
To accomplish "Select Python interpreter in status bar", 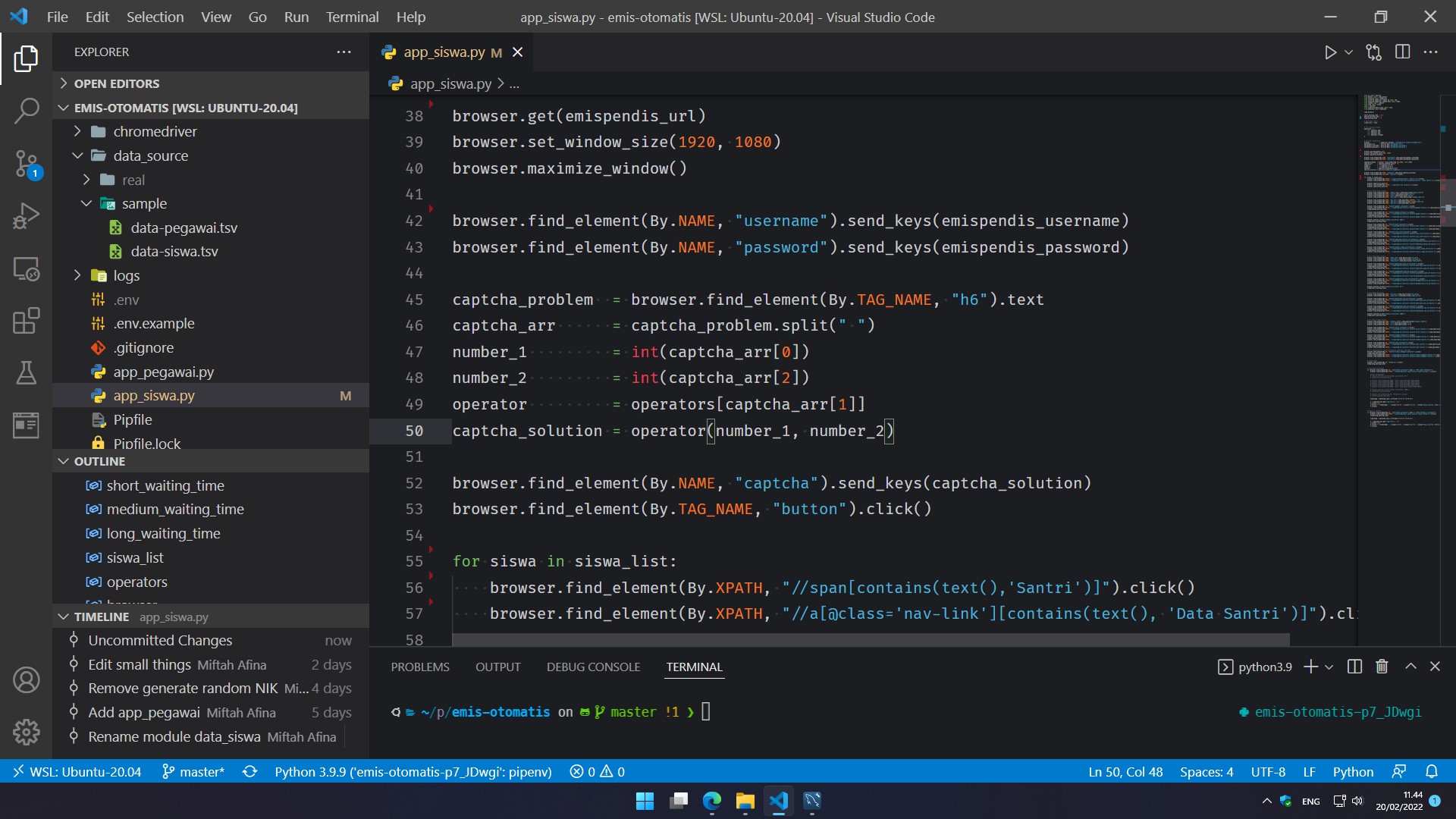I will [413, 772].
